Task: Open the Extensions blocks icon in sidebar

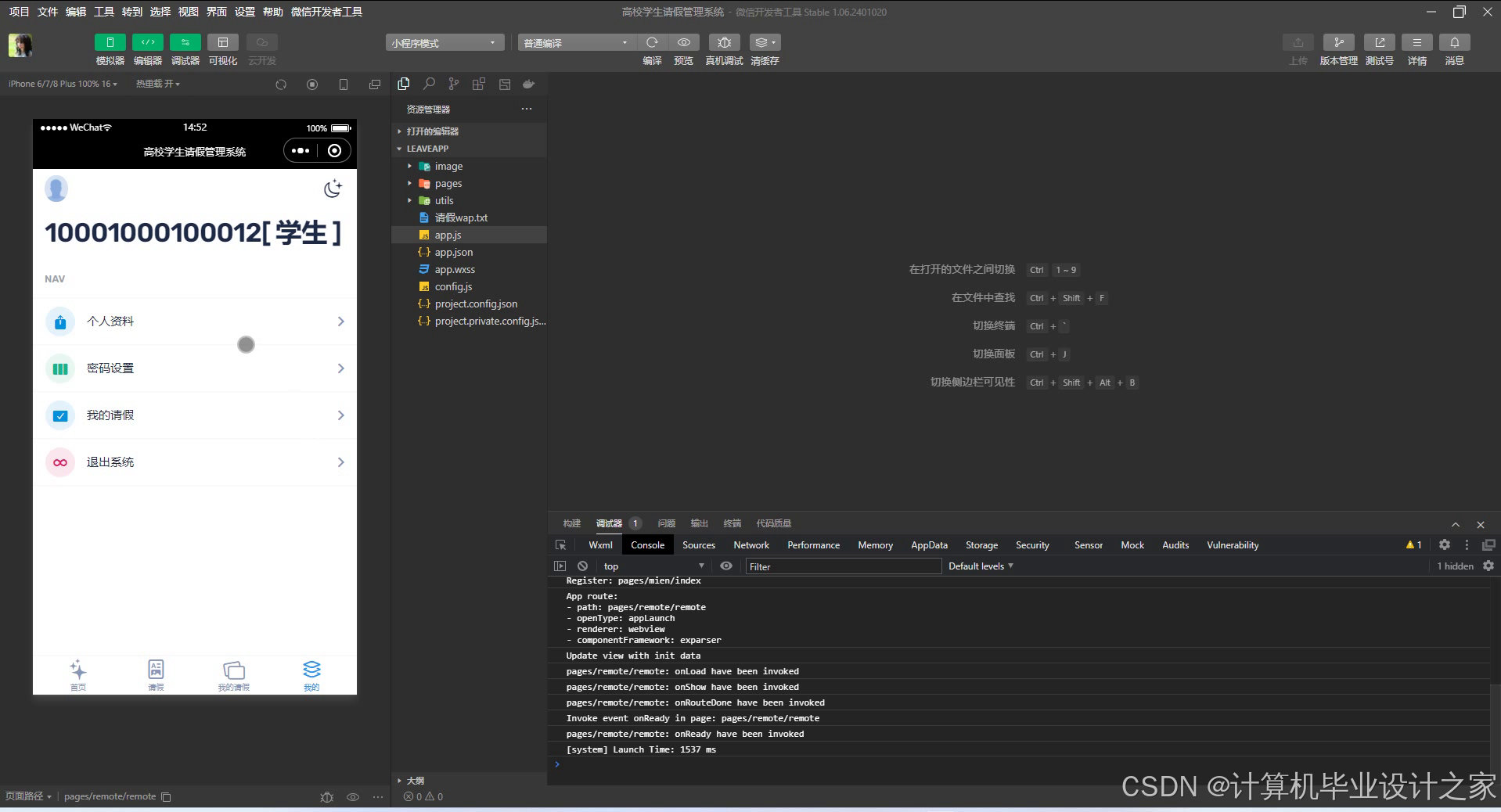Action: [x=479, y=84]
